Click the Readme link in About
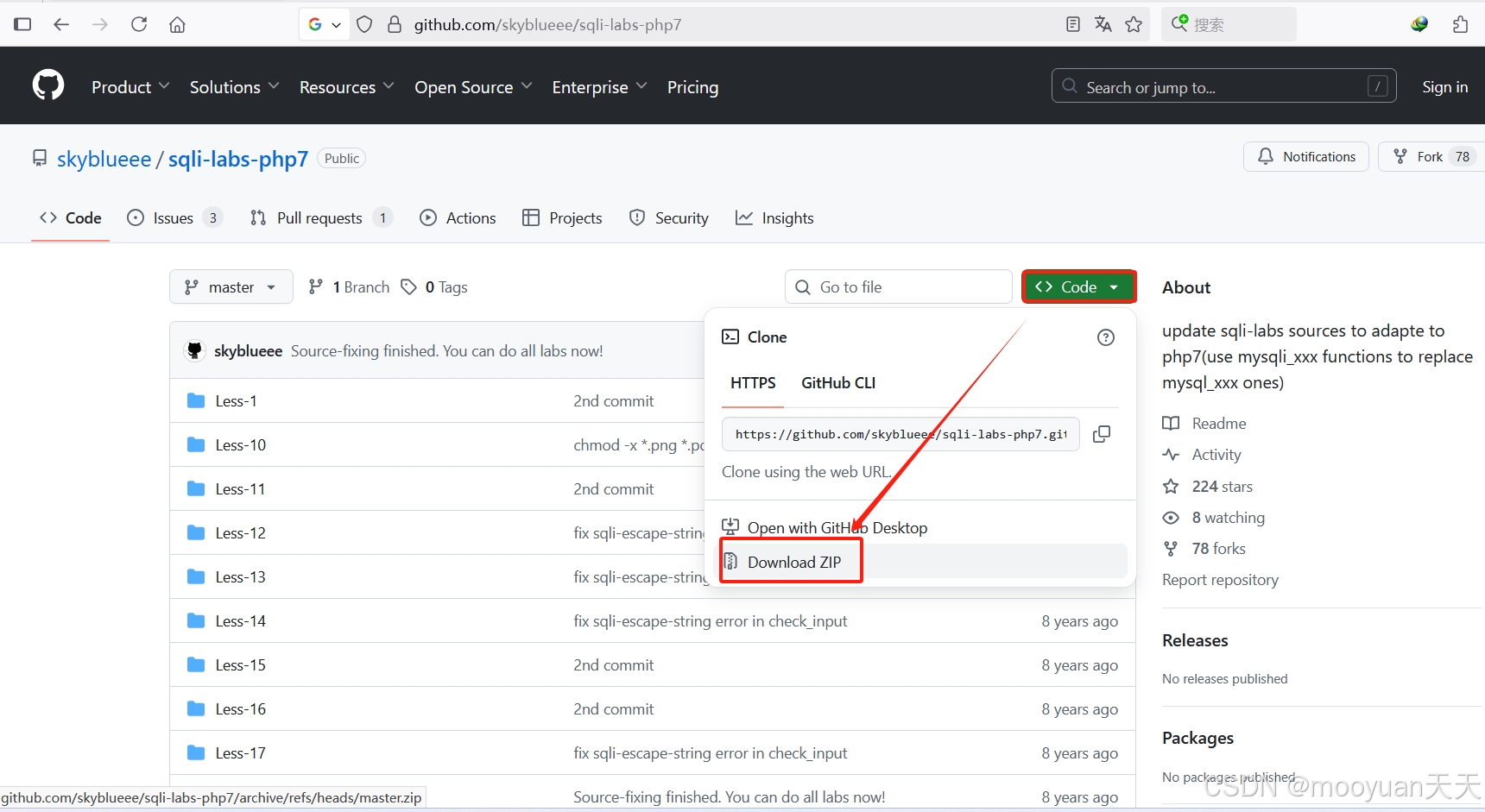Viewport: 1485px width, 812px height. 1204,423
